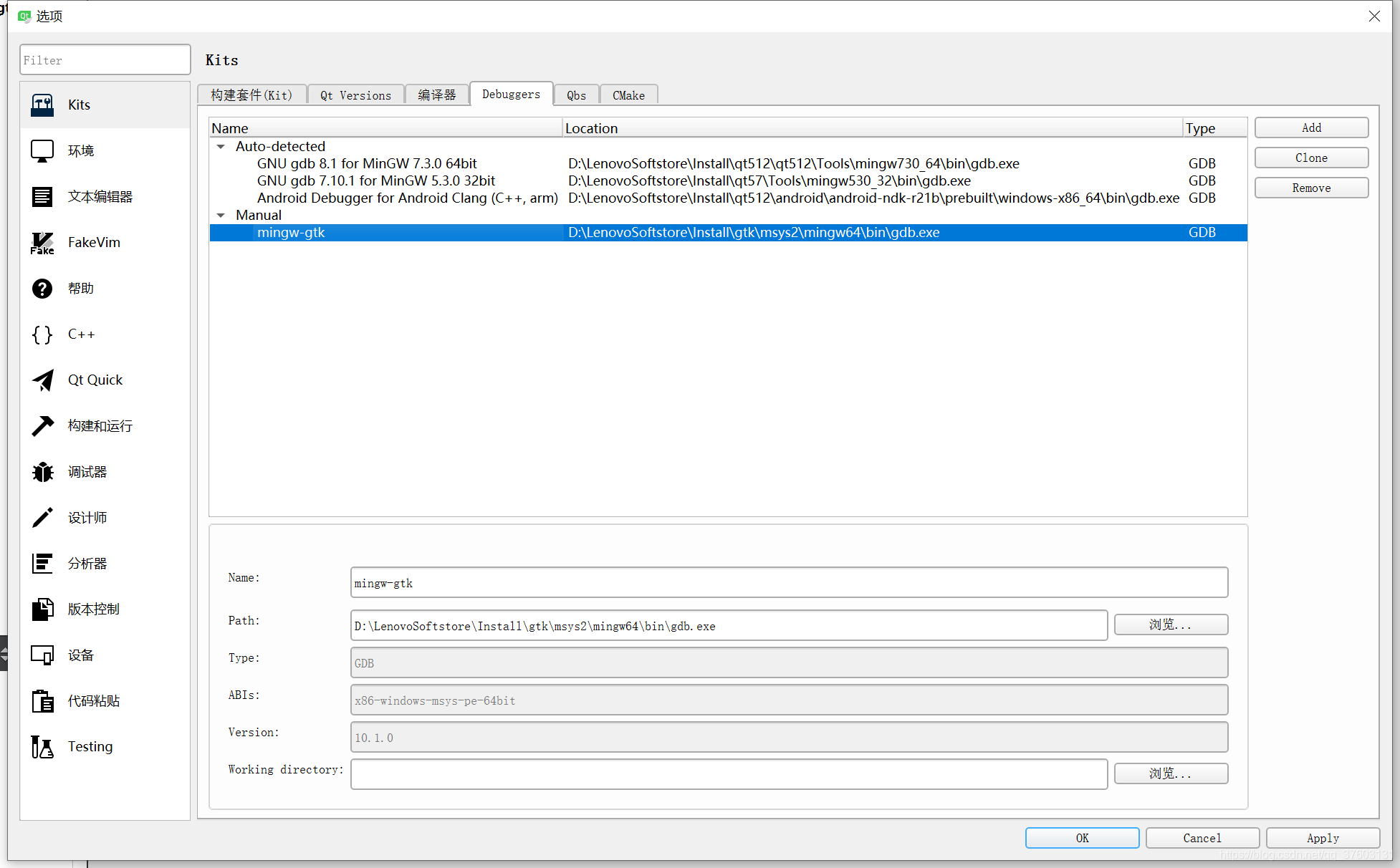Collapse the Manual group

[221, 215]
